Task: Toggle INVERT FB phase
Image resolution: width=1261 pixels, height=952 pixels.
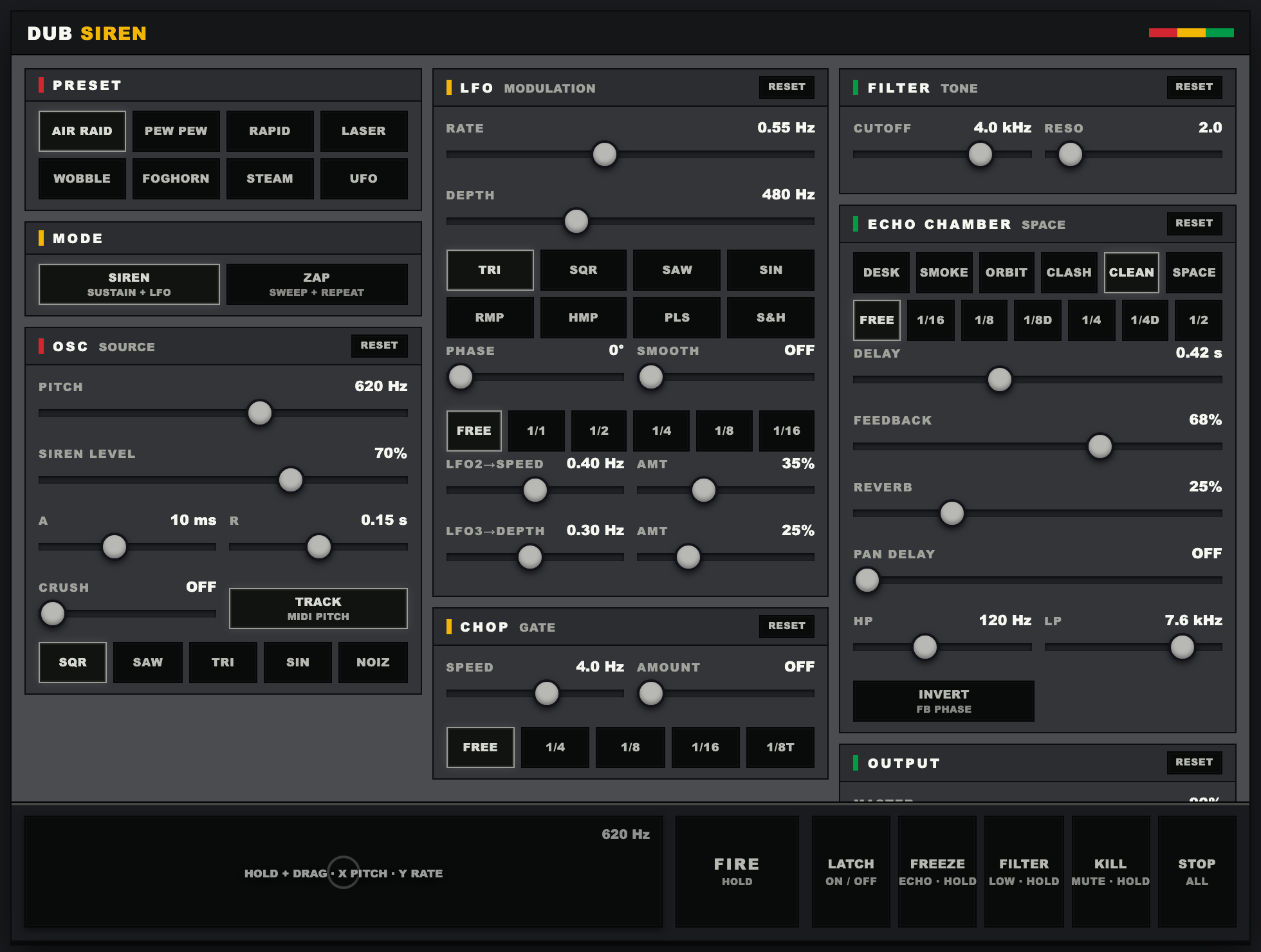Action: (x=944, y=701)
